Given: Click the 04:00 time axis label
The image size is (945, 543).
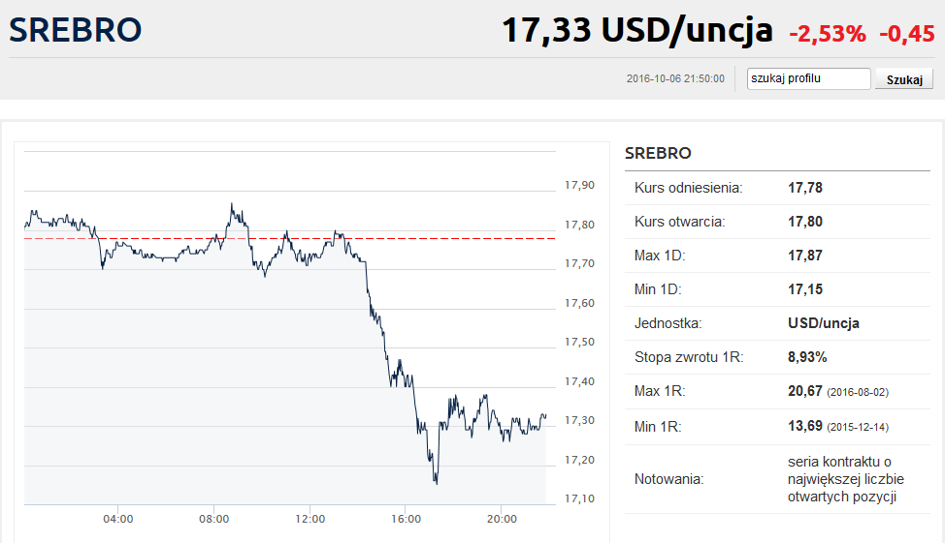Looking at the screenshot, I should (118, 519).
